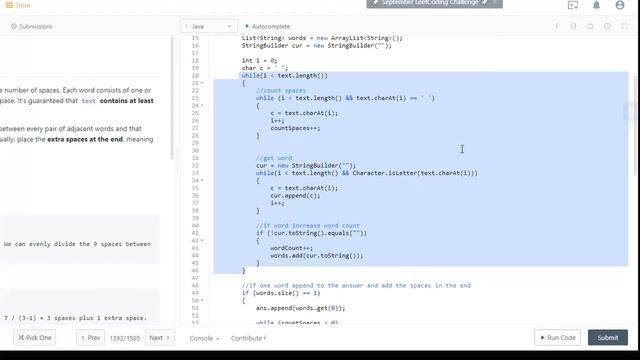Image resolution: width=640 pixels, height=360 pixels.
Task: Go to next problem with Next
Action: pos(160,338)
